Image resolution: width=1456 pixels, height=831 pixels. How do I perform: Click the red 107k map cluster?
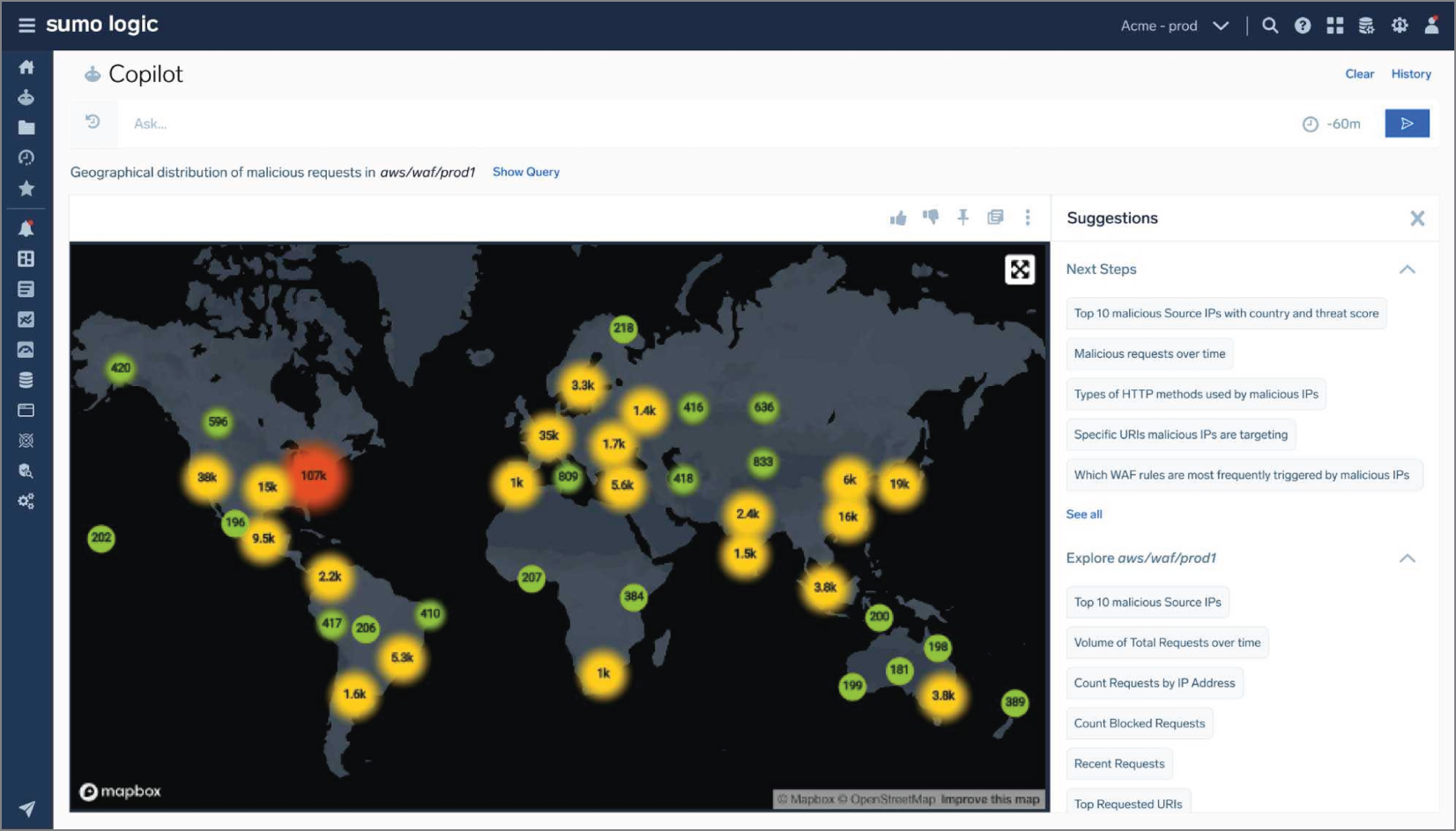click(x=314, y=477)
